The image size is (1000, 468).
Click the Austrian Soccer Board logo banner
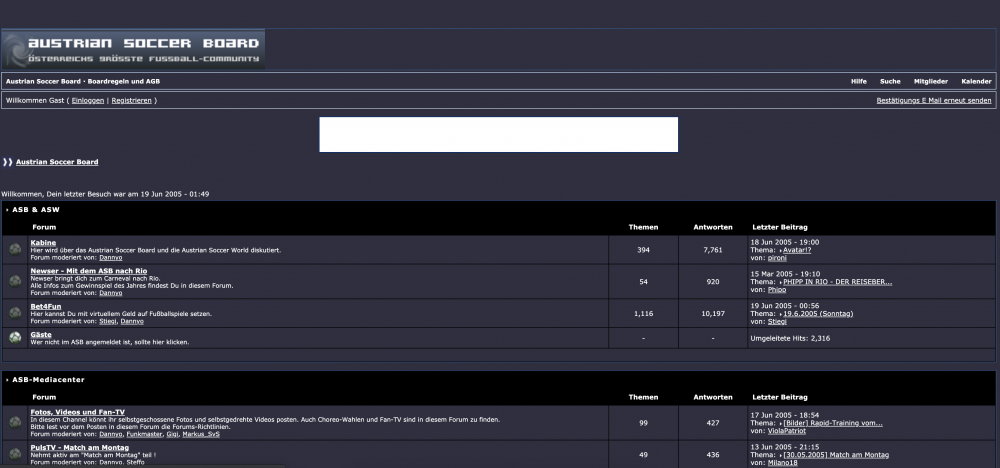pyautogui.click(x=133, y=49)
